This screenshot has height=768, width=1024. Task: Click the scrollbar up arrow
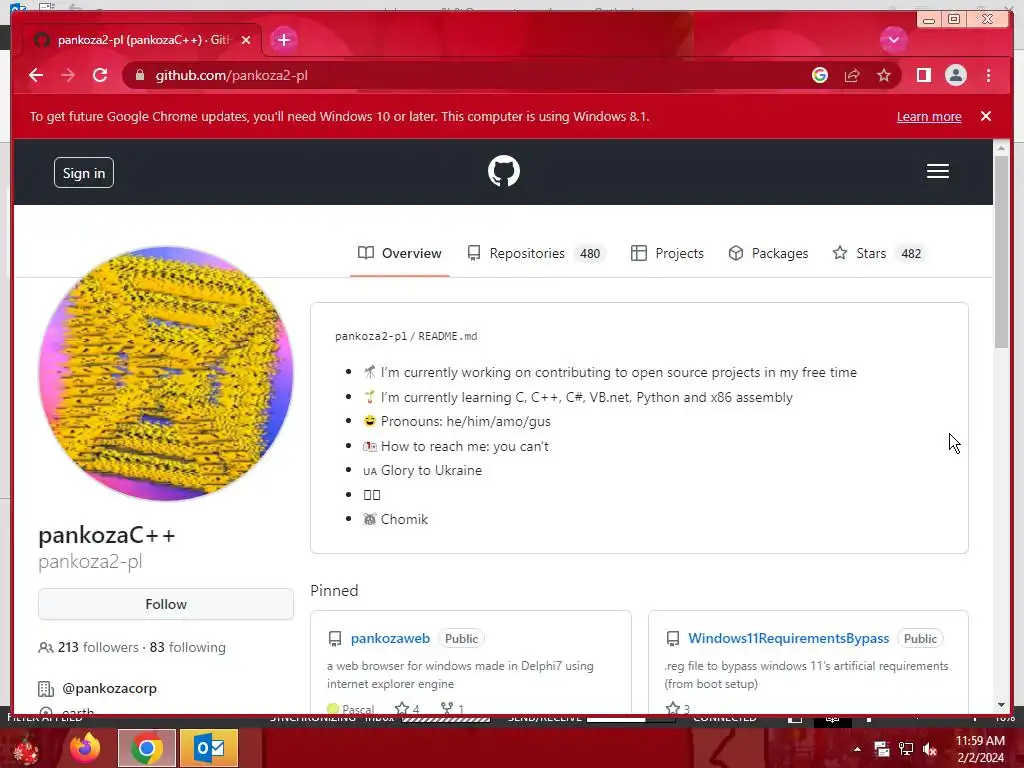tap(1001, 148)
